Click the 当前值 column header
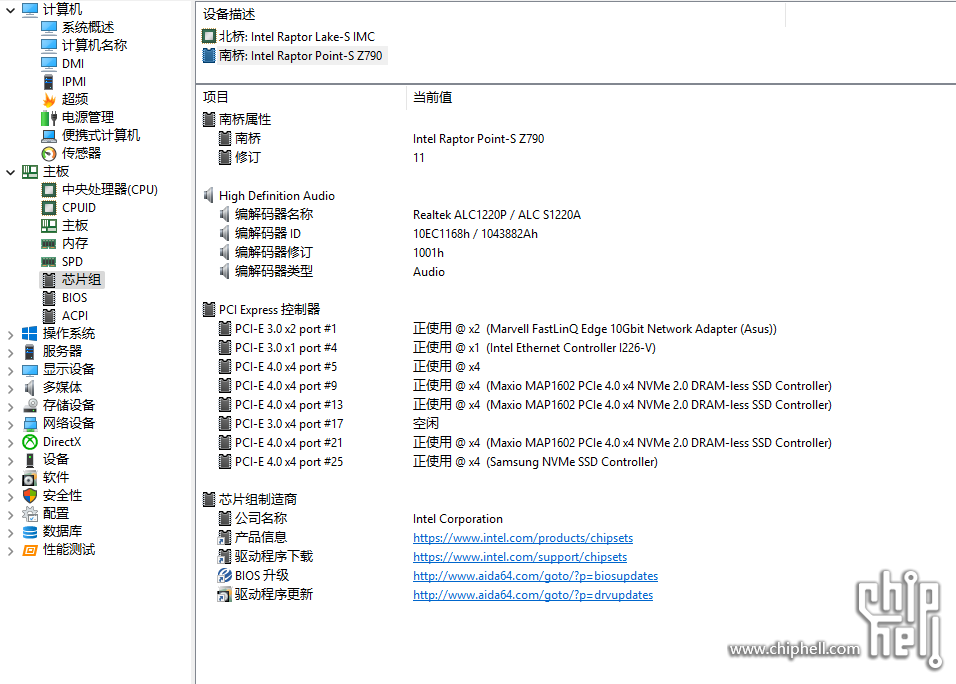This screenshot has width=956, height=684. pyautogui.click(x=432, y=98)
